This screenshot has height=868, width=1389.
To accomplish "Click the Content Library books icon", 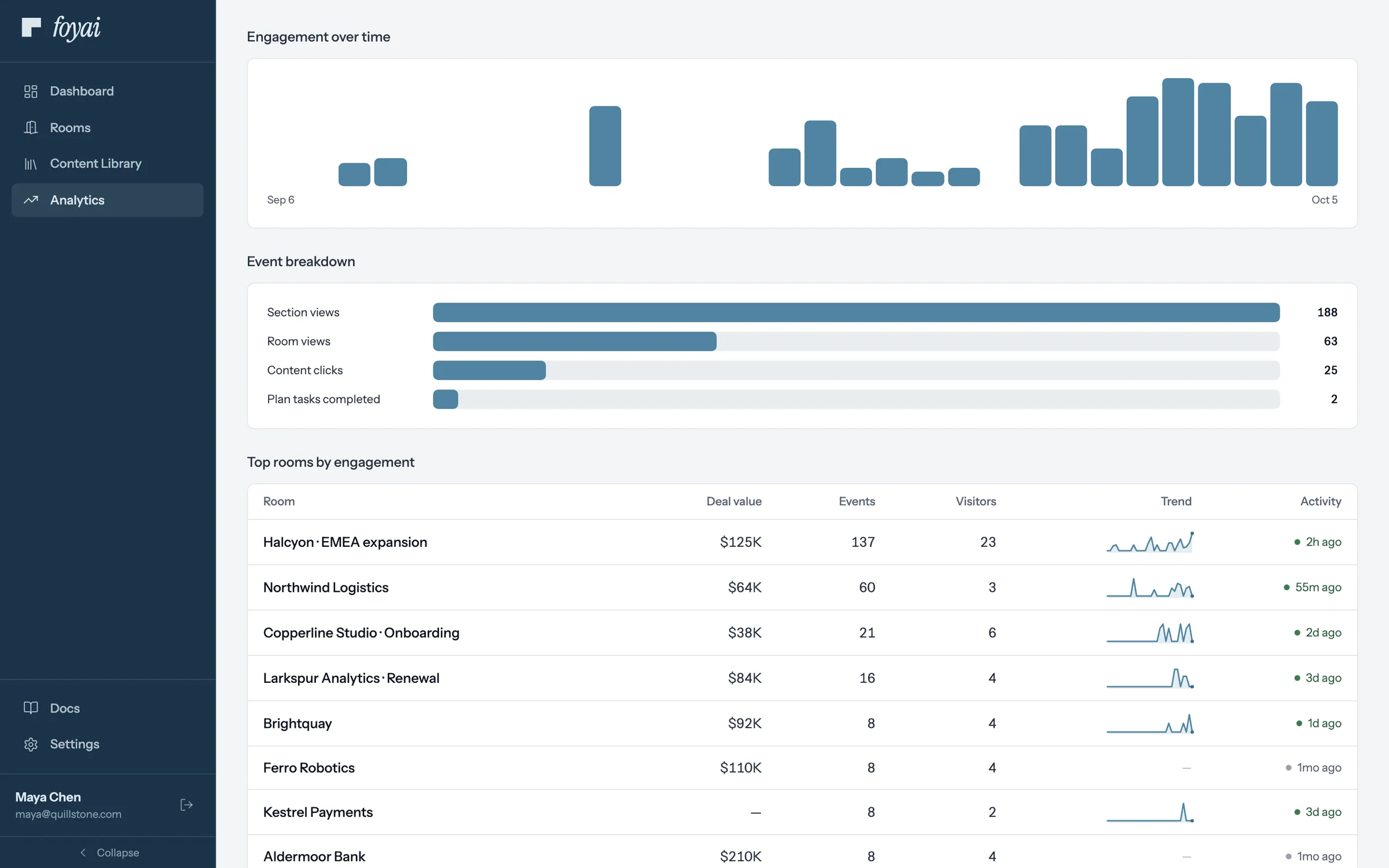I will tap(31, 164).
